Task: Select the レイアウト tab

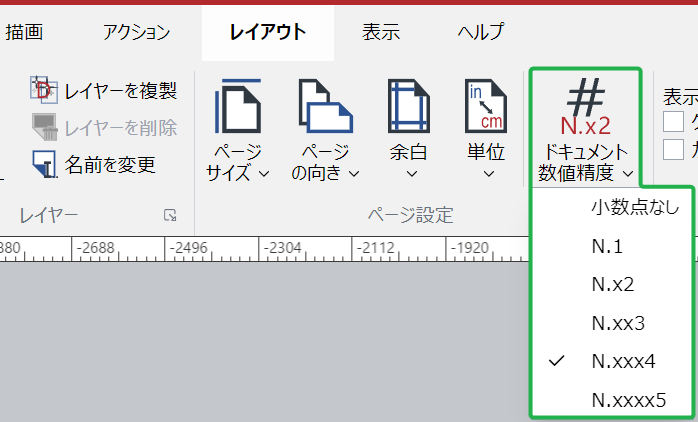Action: (x=268, y=32)
